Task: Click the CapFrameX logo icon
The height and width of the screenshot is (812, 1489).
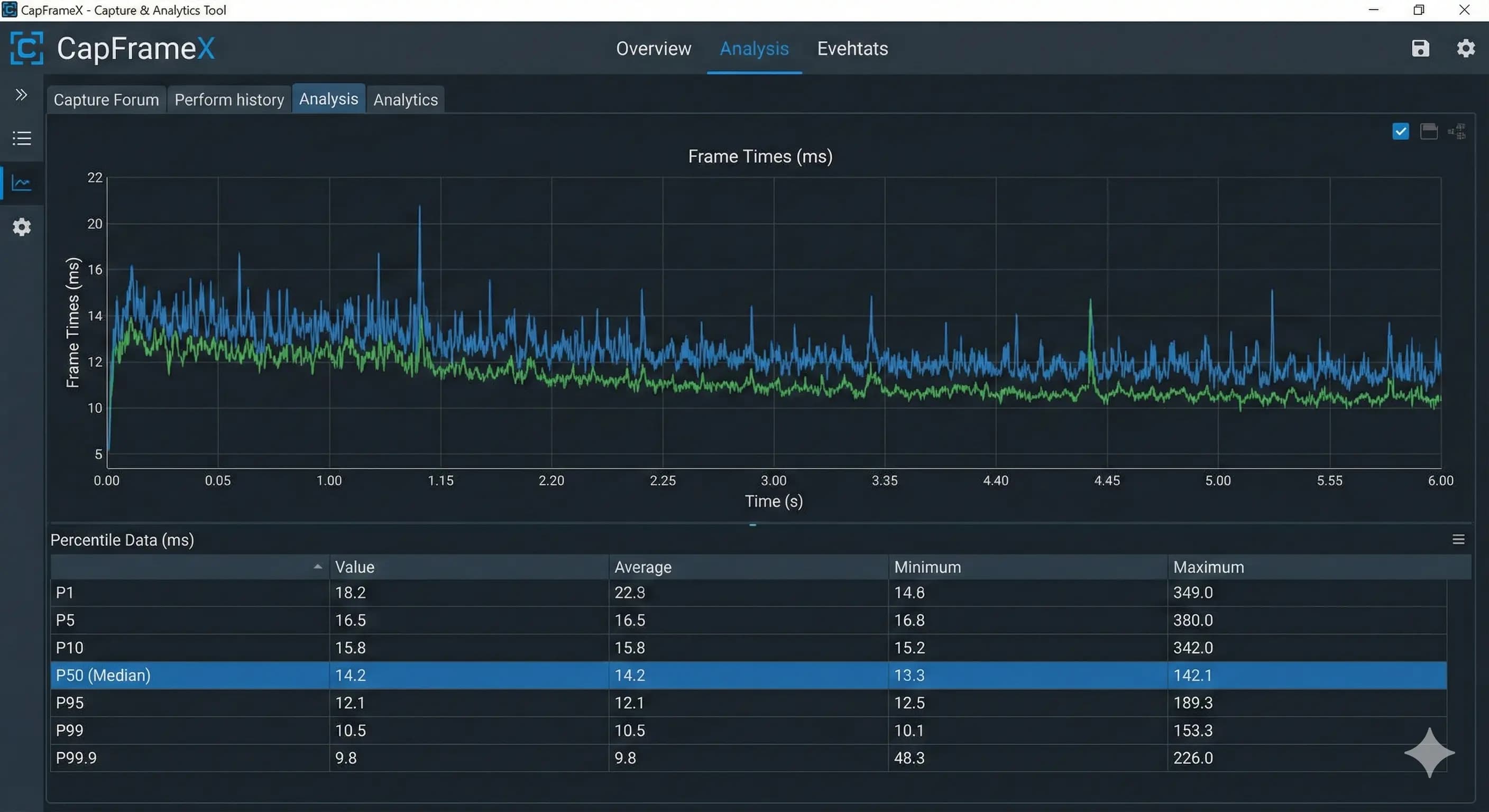Action: [26, 48]
